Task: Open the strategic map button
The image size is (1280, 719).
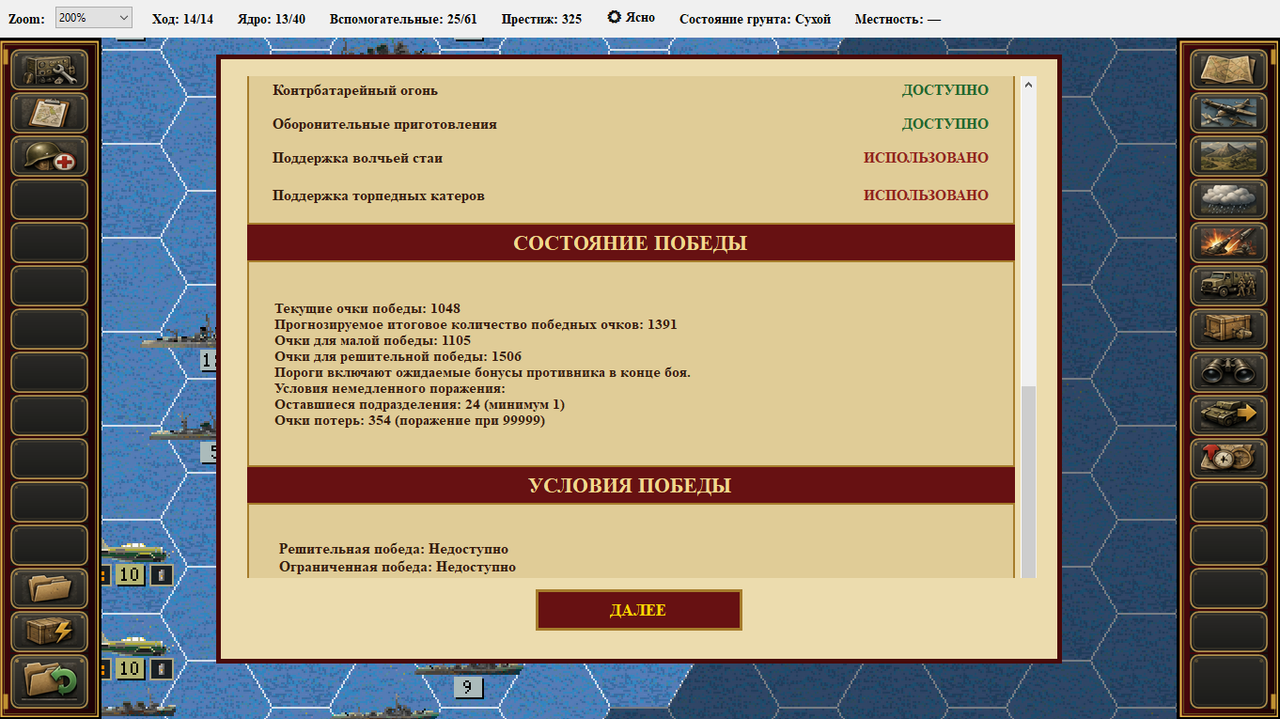Action: click(1229, 69)
